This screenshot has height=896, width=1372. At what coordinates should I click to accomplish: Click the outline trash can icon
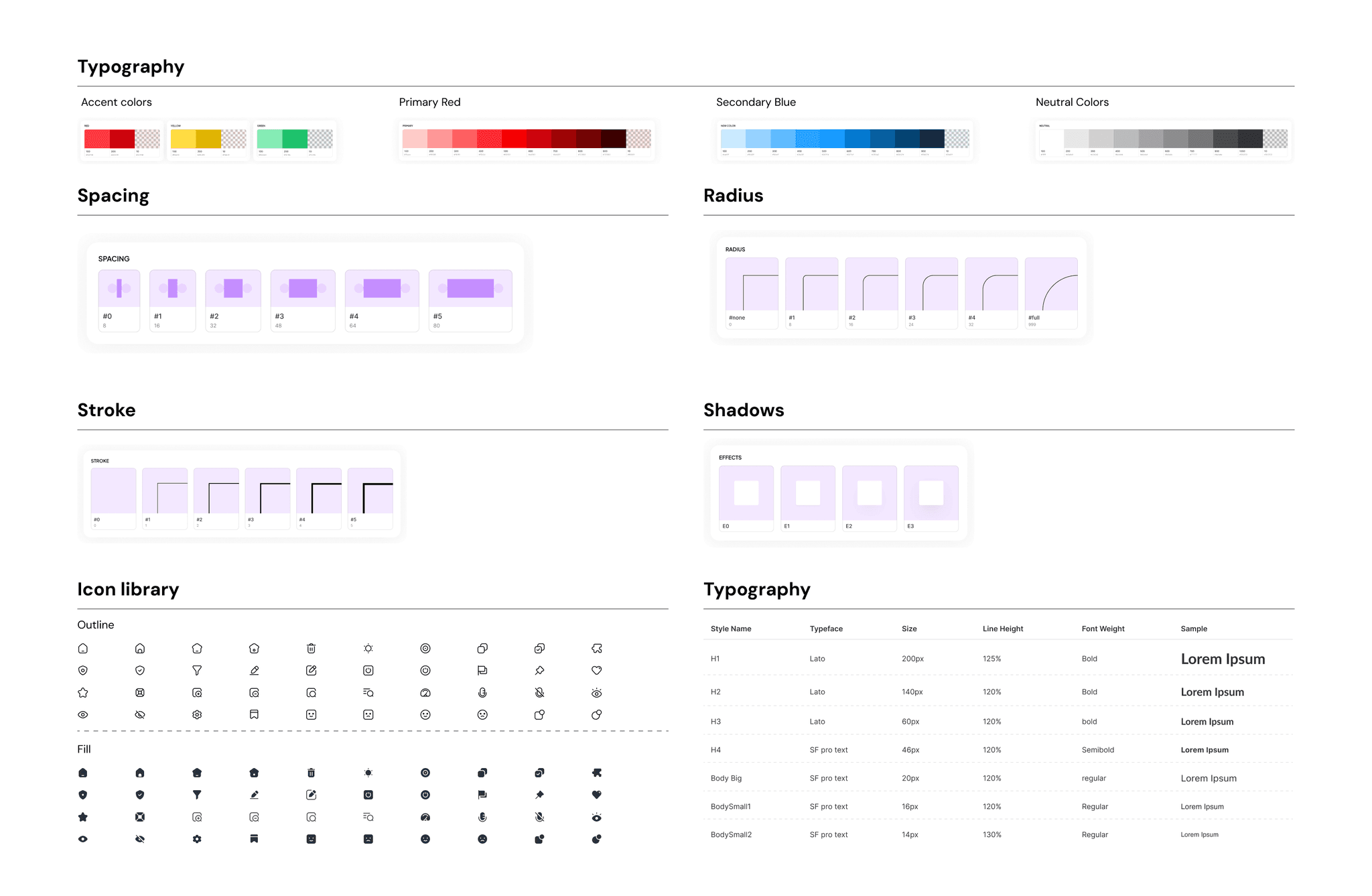point(311,648)
